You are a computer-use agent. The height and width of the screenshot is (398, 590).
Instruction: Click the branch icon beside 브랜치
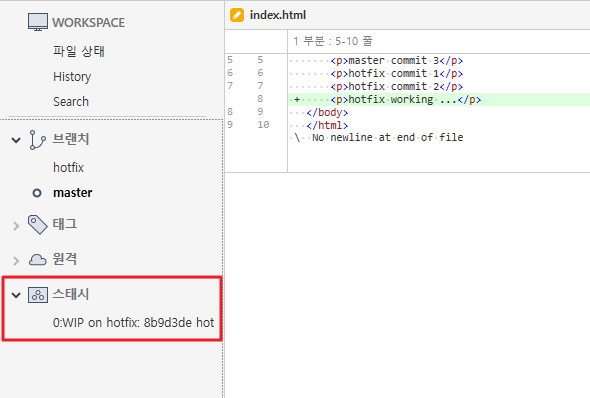[37, 140]
